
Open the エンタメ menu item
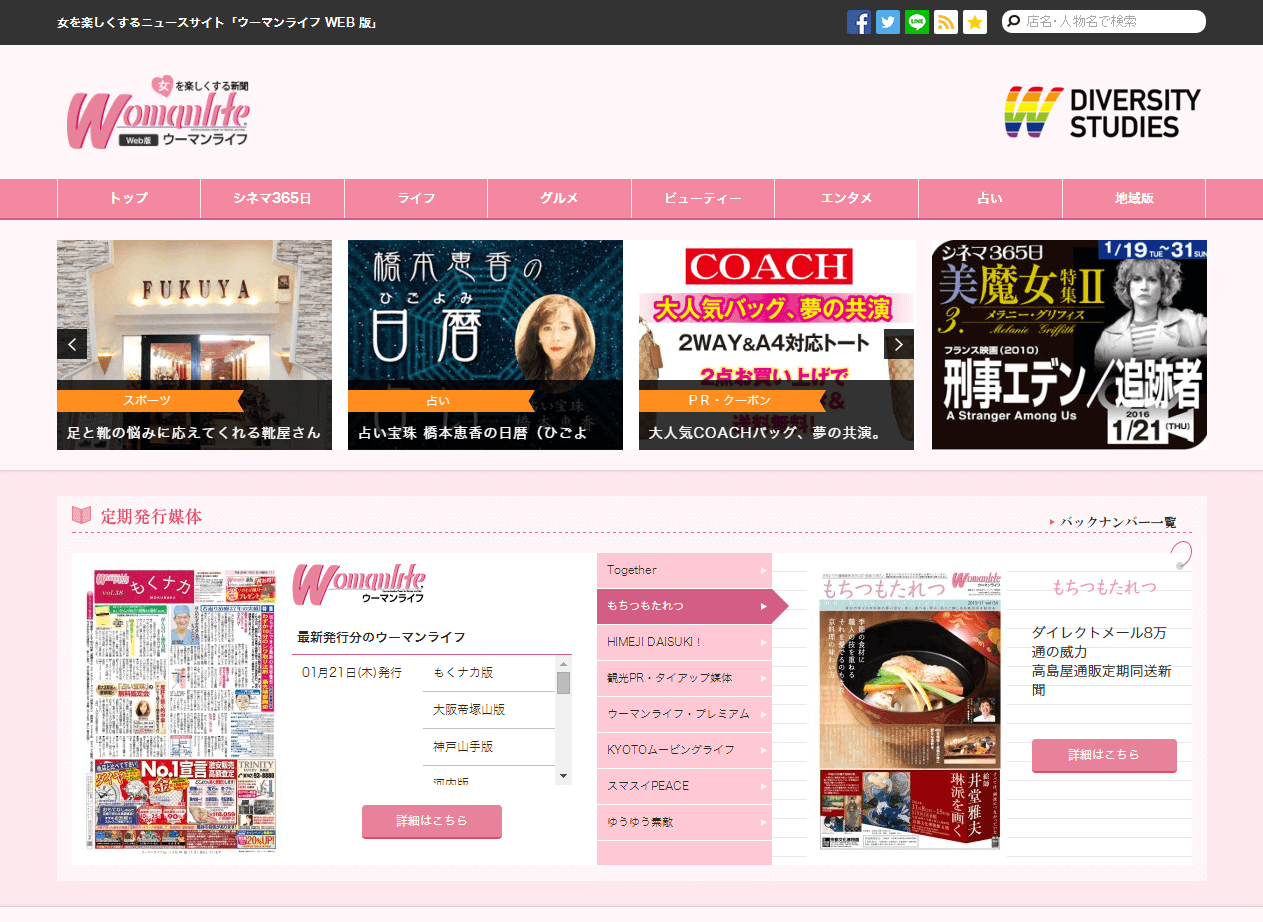tap(847, 198)
